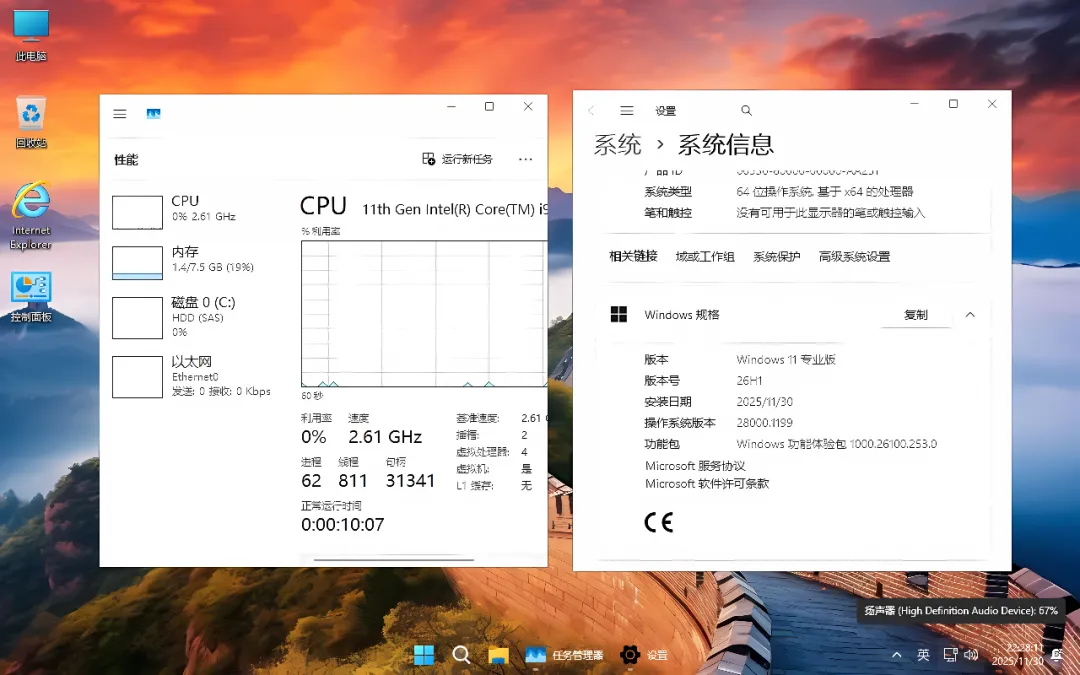Open Microsoft 软件许可条款 link
Viewport: 1080px width, 675px height.
click(x=707, y=484)
